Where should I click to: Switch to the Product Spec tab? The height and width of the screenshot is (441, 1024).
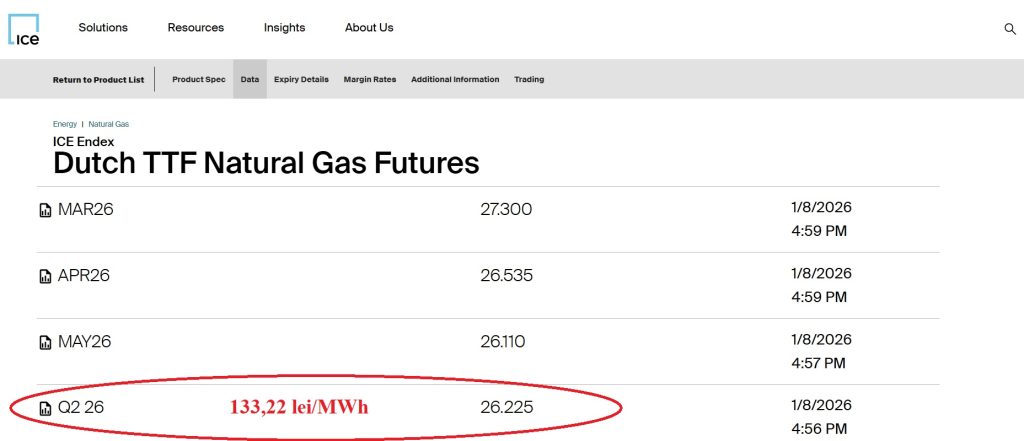pos(199,80)
